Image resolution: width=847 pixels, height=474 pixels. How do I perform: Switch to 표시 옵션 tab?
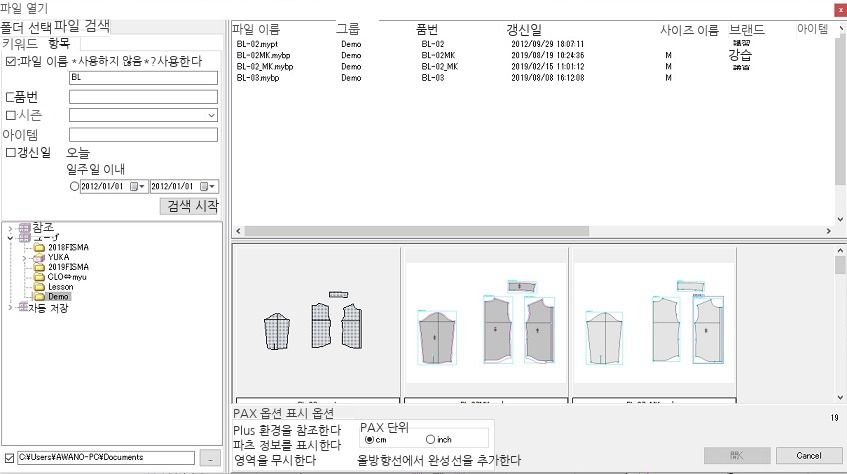point(312,413)
